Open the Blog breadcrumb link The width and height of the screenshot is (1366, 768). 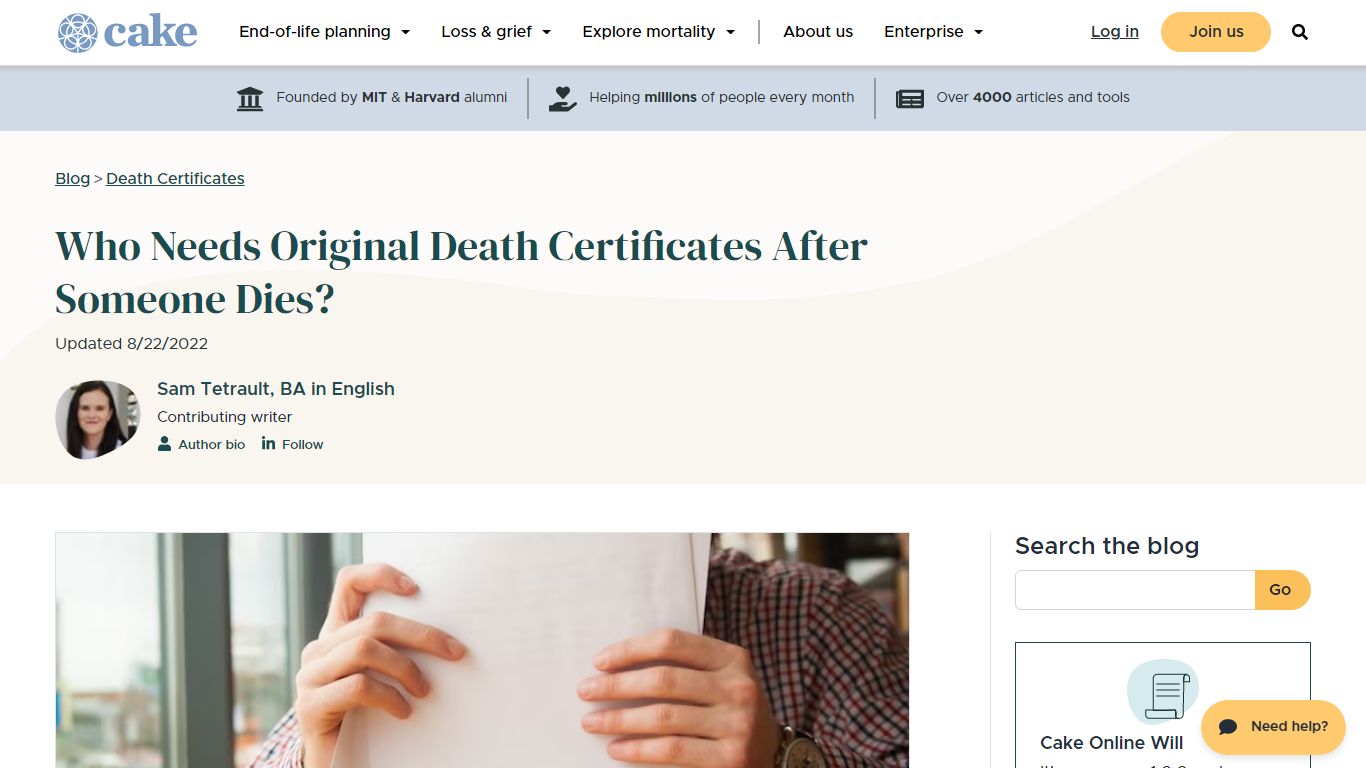pos(73,178)
